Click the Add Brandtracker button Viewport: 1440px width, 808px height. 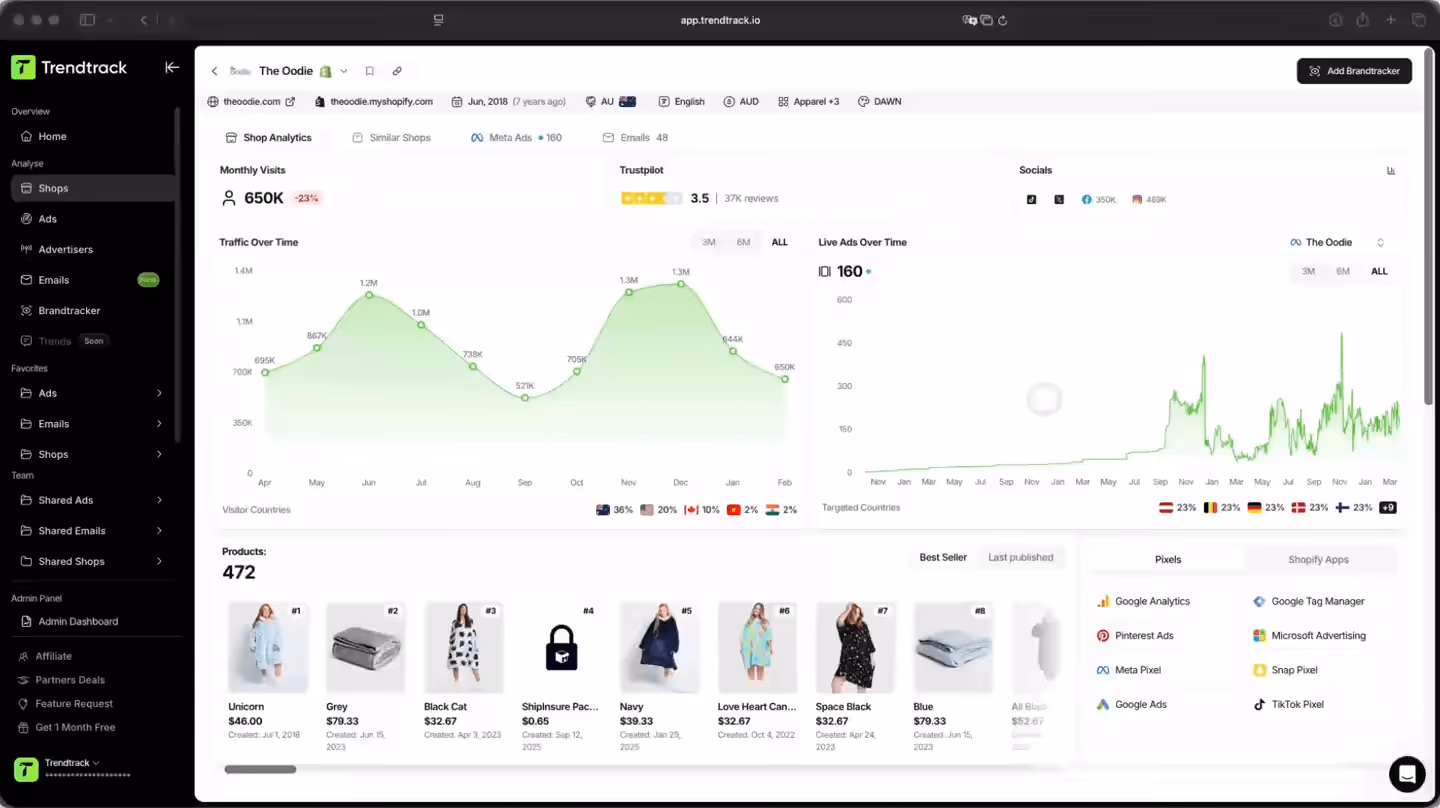(x=1354, y=71)
